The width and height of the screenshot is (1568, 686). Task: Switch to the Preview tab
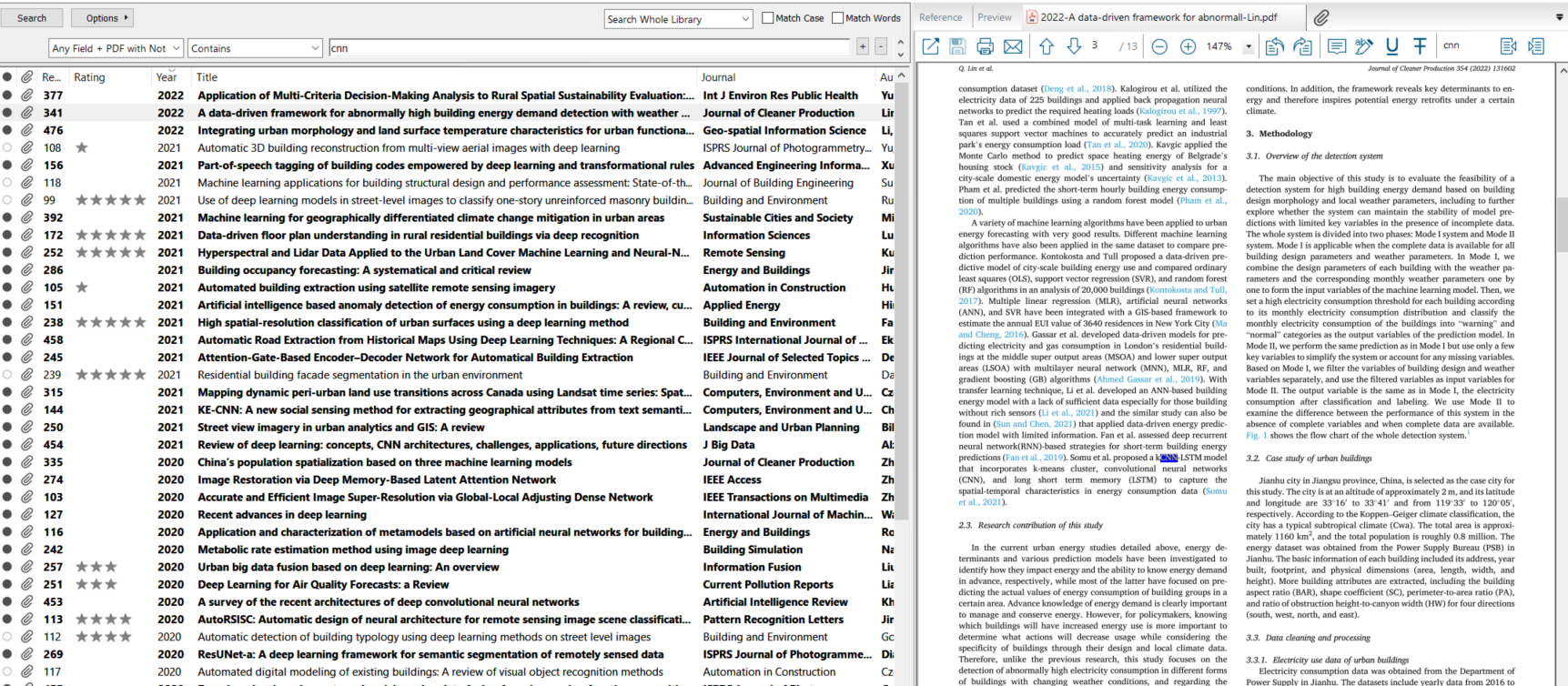(x=994, y=17)
